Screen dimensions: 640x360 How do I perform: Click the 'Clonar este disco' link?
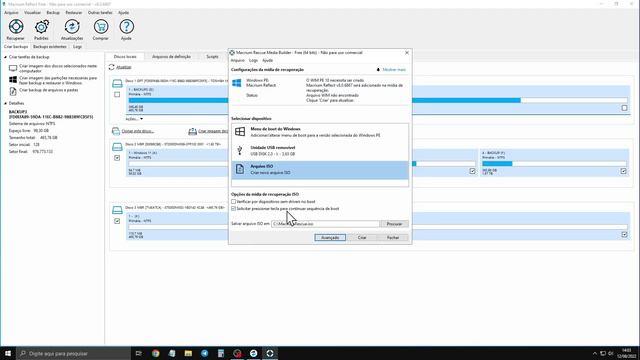click(138, 131)
